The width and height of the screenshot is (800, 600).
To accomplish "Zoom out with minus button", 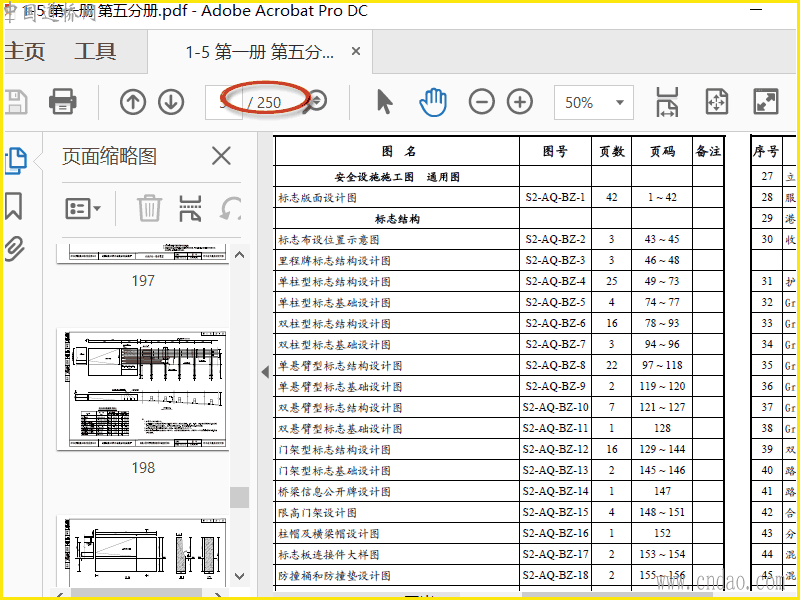I will 482,102.
